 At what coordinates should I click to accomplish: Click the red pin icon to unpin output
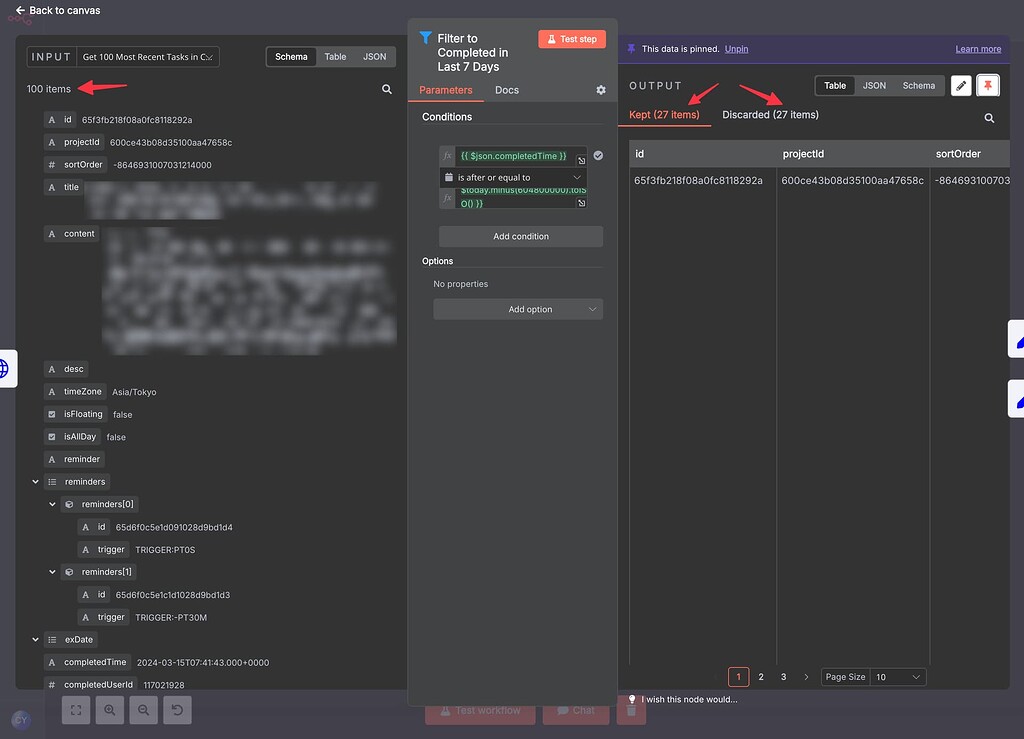988,85
